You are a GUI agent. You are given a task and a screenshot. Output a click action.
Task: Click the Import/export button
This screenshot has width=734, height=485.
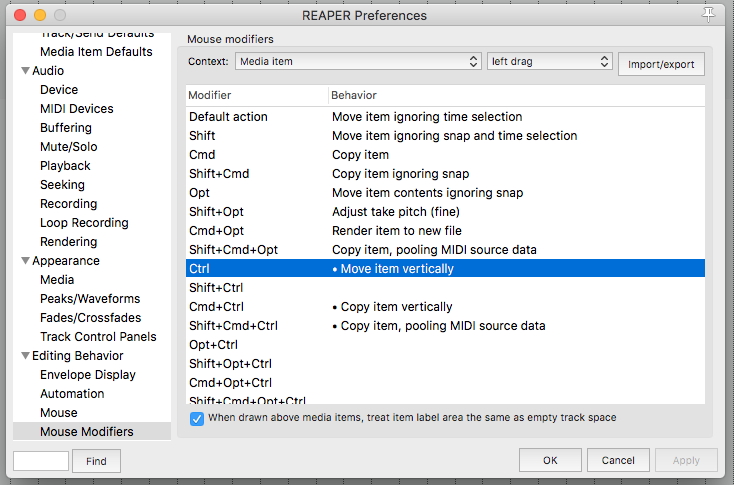click(661, 64)
